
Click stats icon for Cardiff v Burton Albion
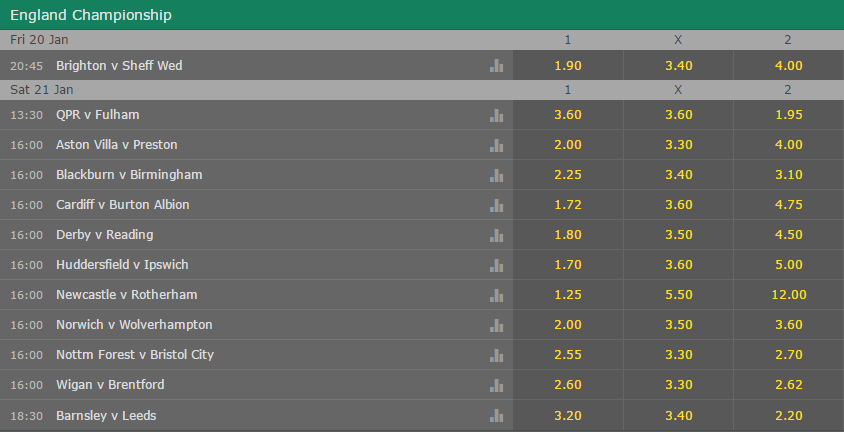pyautogui.click(x=496, y=205)
